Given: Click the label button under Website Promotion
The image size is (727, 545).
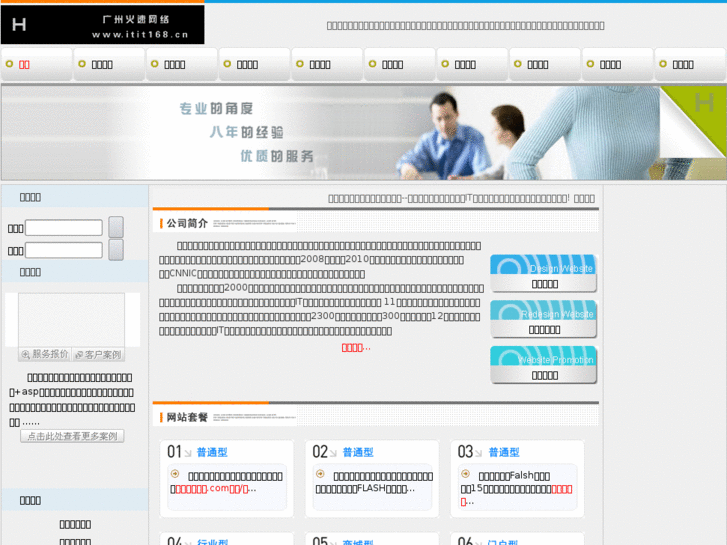Looking at the screenshot, I should point(544,375).
